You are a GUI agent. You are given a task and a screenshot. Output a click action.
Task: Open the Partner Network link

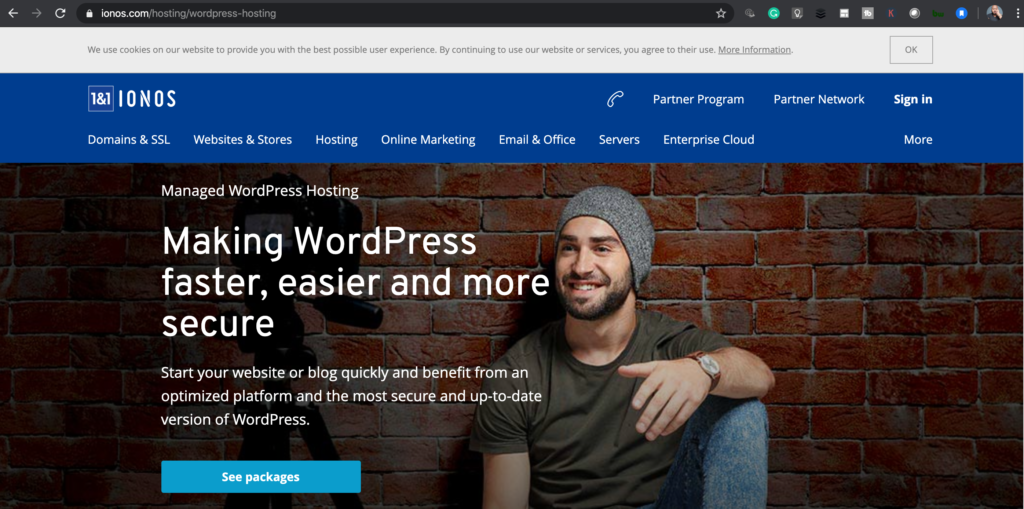point(819,99)
